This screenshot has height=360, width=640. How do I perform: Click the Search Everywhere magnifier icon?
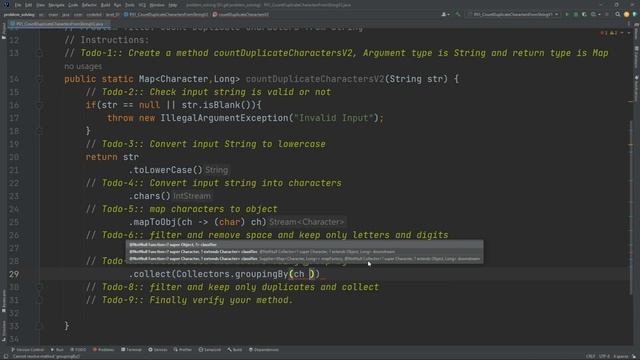coord(618,14)
